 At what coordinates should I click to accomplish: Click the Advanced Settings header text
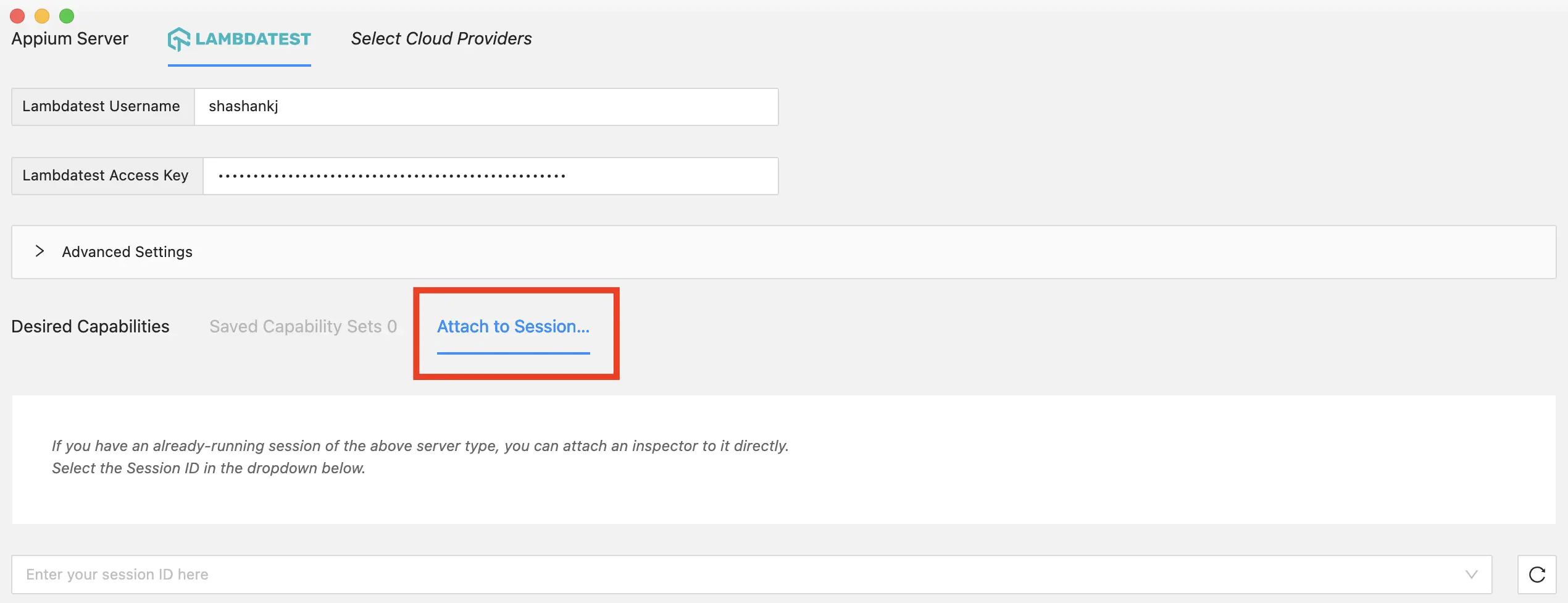[127, 252]
